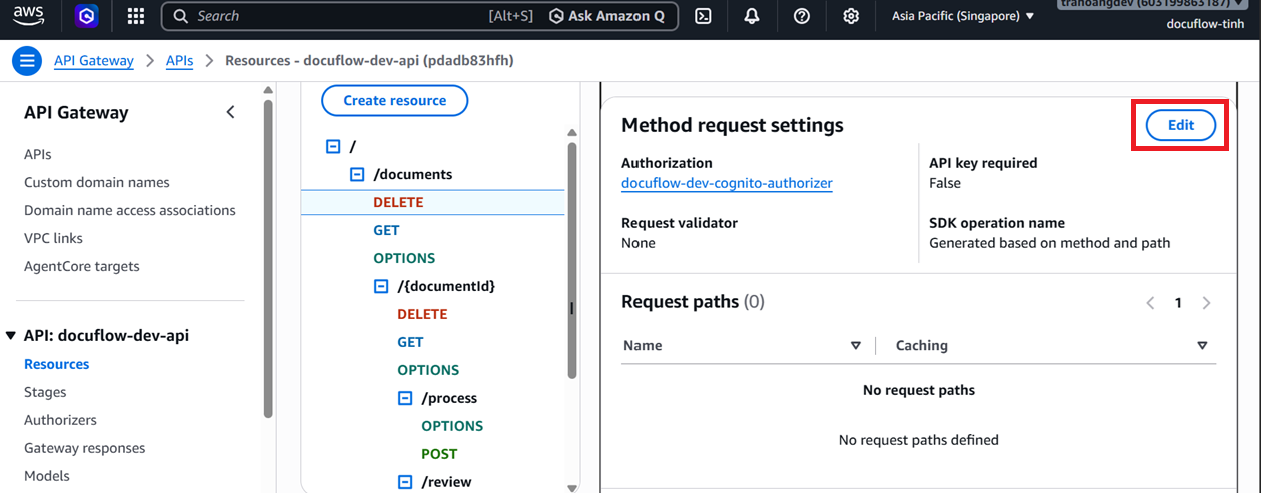
Task: Click the purple hexagon service shortcut icon
Action: (87, 16)
